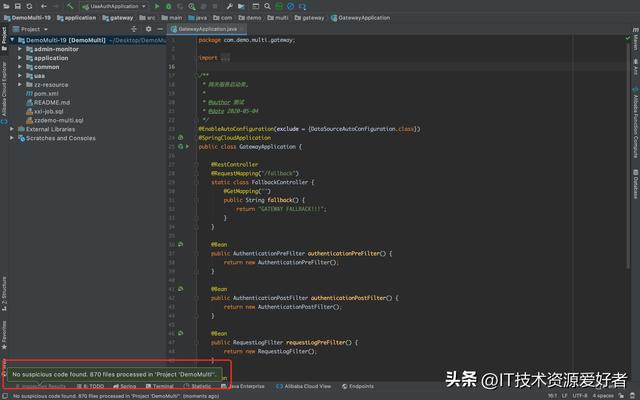Click the green square plugin toolbar icon
Screen dimensions: 640x400
pos(279,6)
